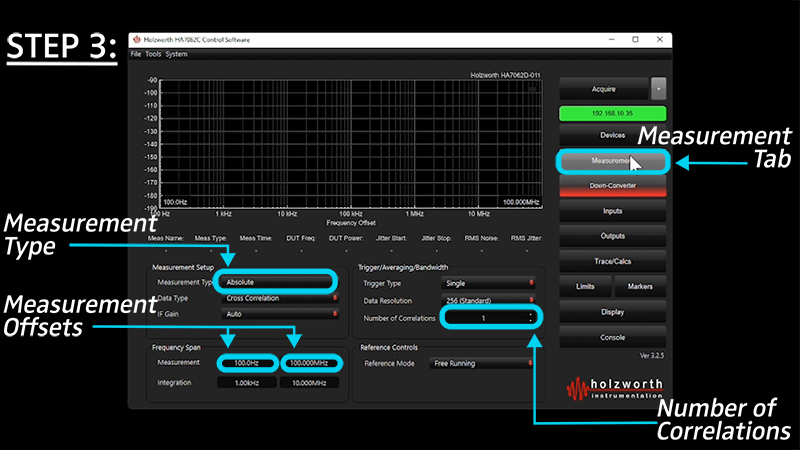Close the Holzworth control window
Screen dimensions: 800x450
(x=660, y=39)
